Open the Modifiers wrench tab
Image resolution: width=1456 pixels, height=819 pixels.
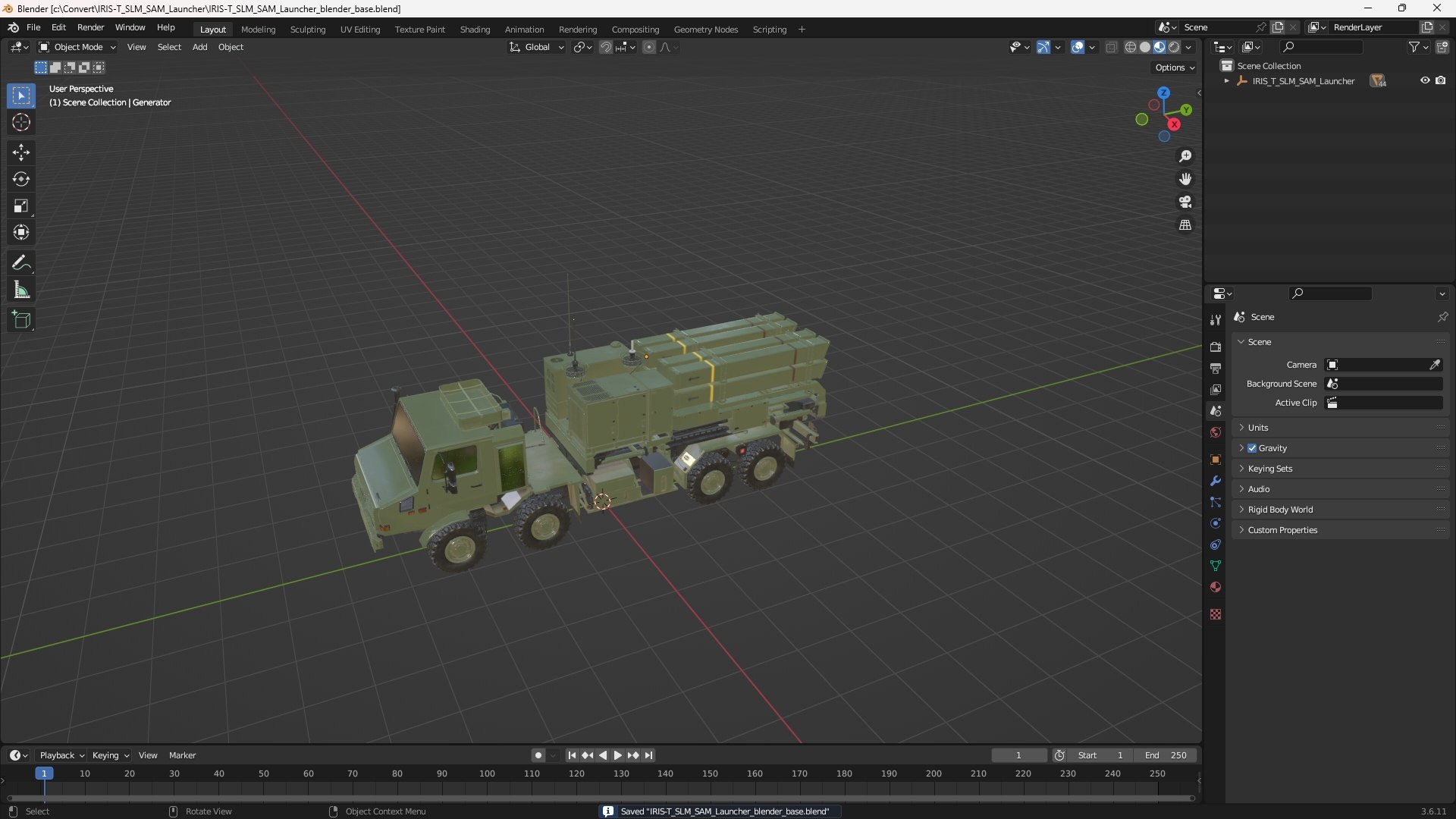1216,481
